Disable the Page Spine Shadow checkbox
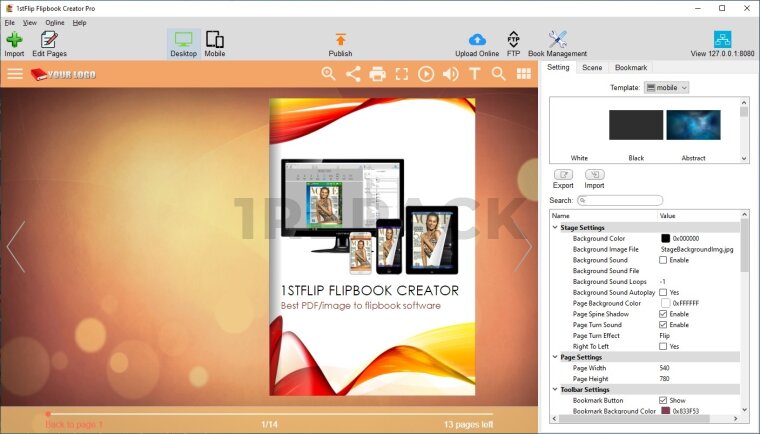 (x=664, y=314)
